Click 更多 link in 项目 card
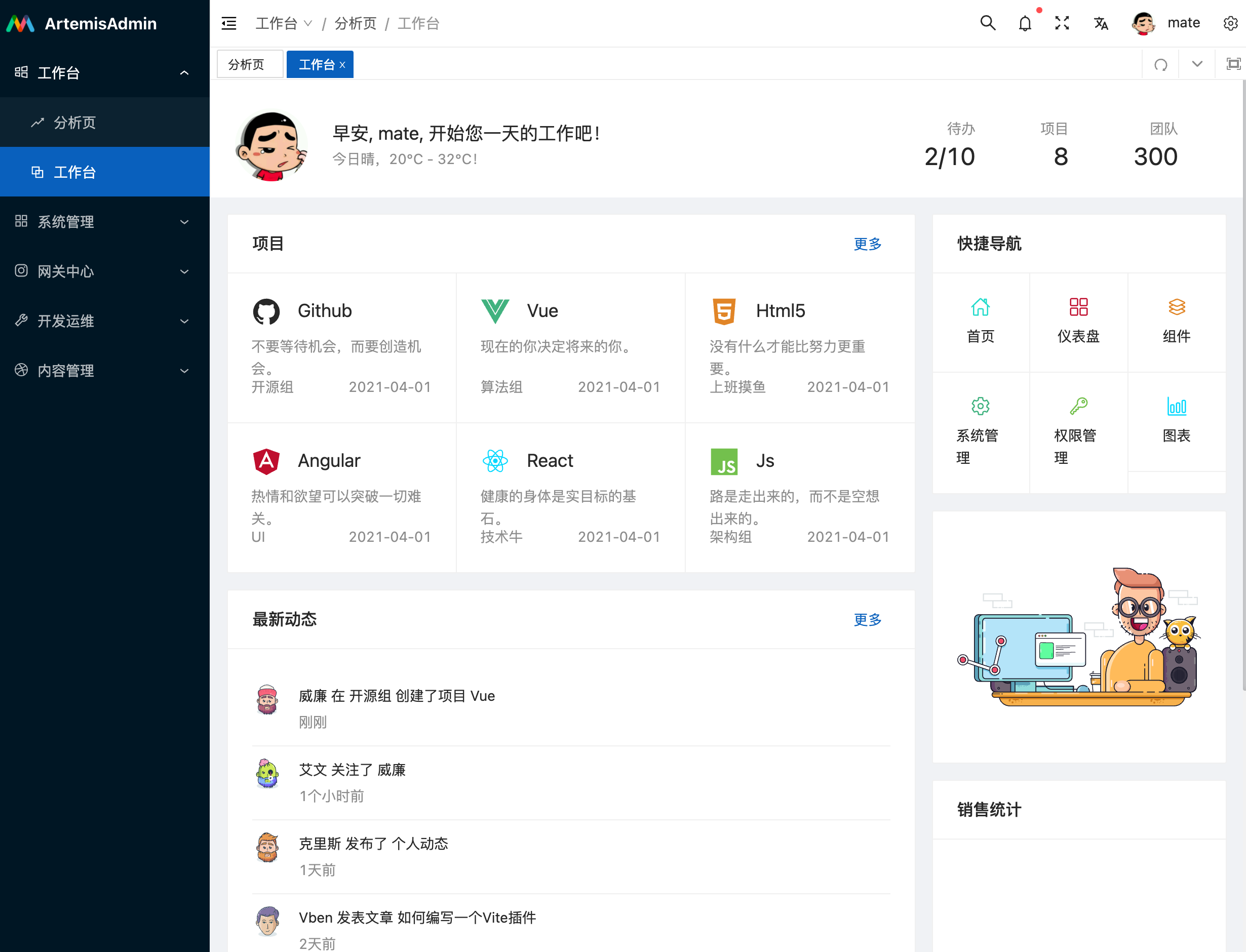The width and height of the screenshot is (1246, 952). pos(867,244)
